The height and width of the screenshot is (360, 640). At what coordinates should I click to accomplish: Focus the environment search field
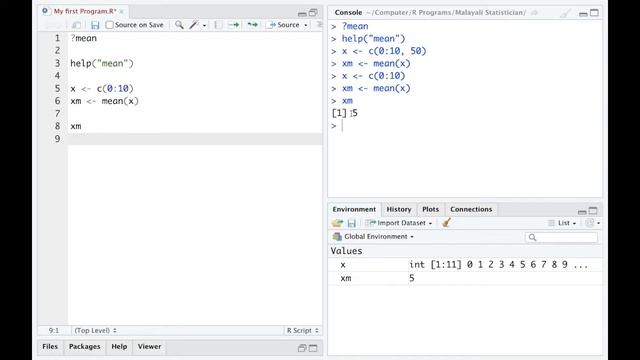pyautogui.click(x=562, y=237)
